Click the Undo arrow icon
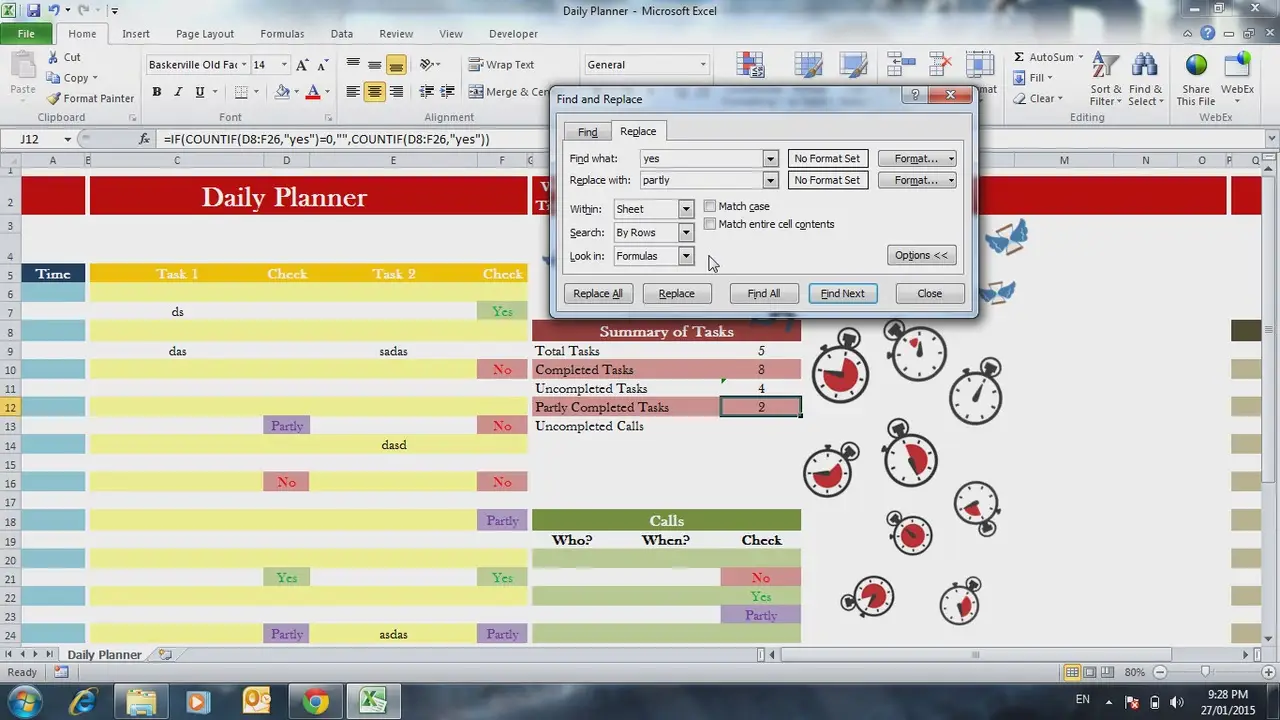 coord(56,11)
